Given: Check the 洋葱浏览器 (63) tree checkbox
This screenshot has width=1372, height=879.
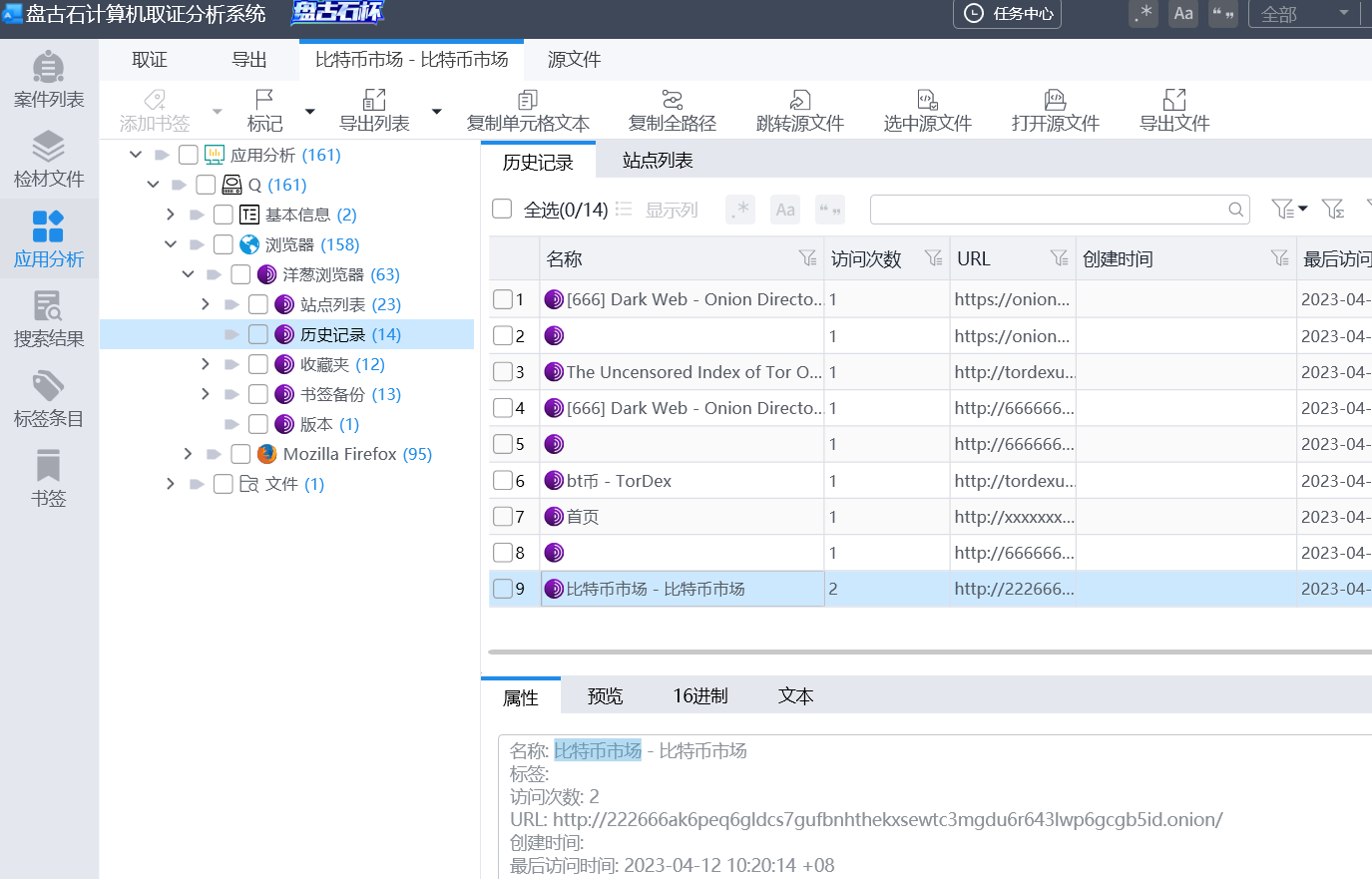Looking at the screenshot, I should (x=240, y=274).
